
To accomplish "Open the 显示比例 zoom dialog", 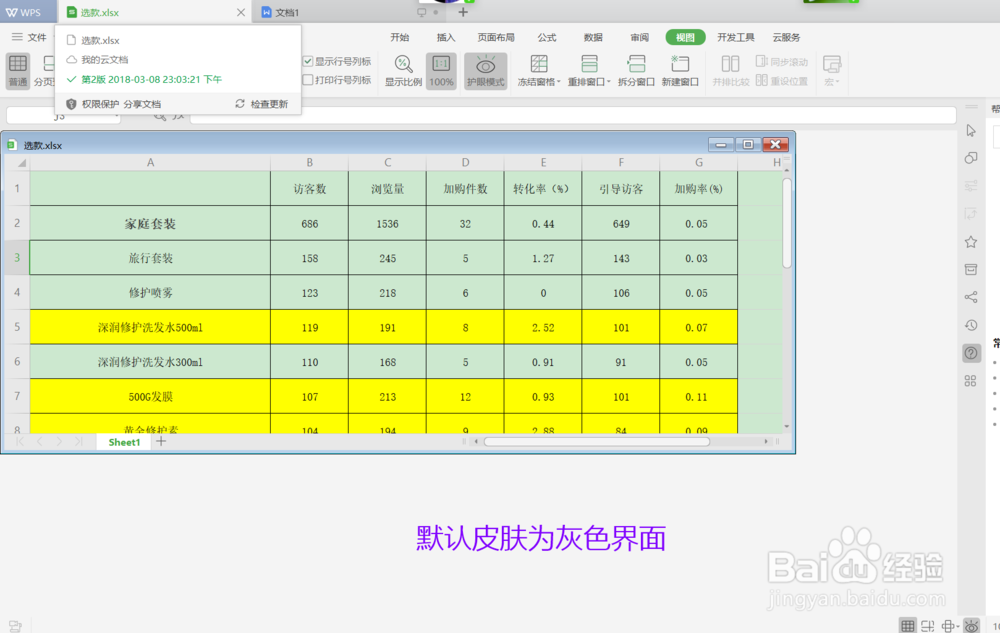I will pos(403,70).
